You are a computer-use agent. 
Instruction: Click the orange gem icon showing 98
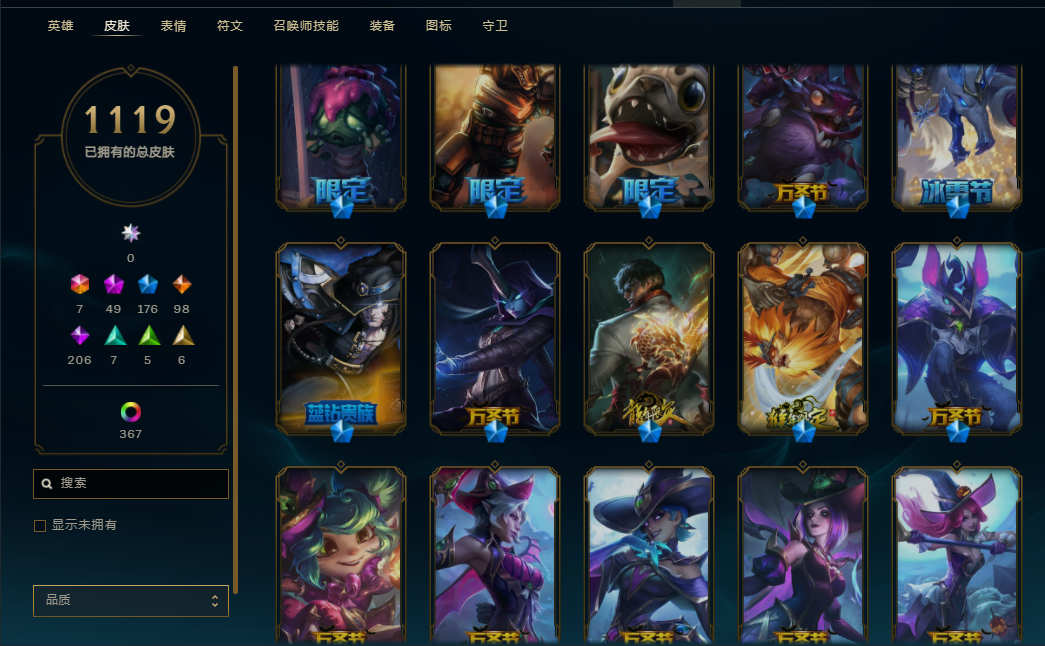[182, 284]
